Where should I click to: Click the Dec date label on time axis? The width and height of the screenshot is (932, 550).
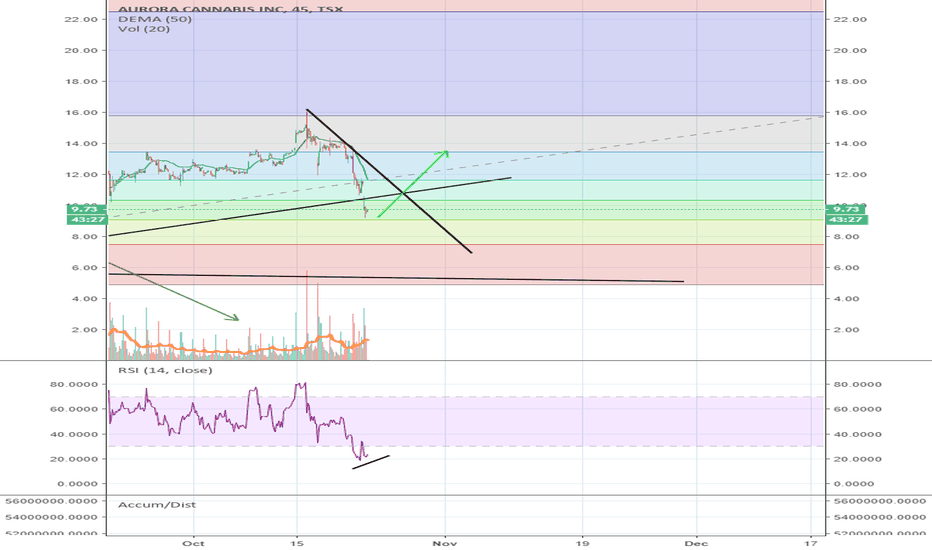click(696, 543)
